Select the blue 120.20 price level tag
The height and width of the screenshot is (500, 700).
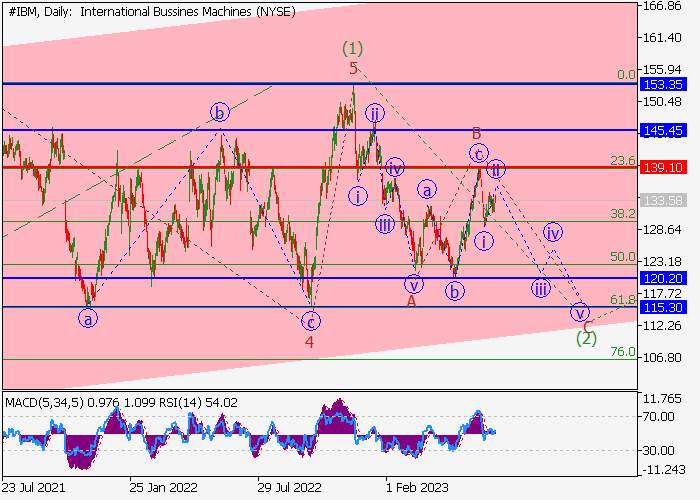point(662,279)
